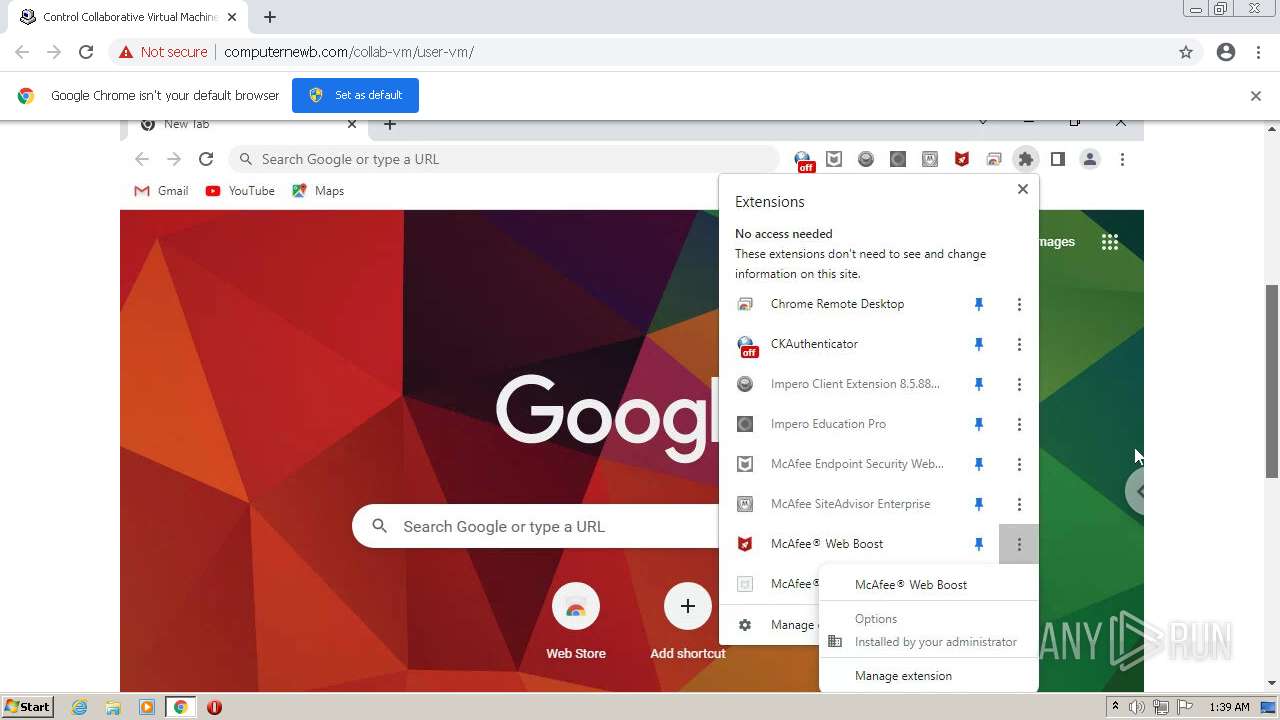Unpin CKAuthenticator extension

tap(979, 344)
